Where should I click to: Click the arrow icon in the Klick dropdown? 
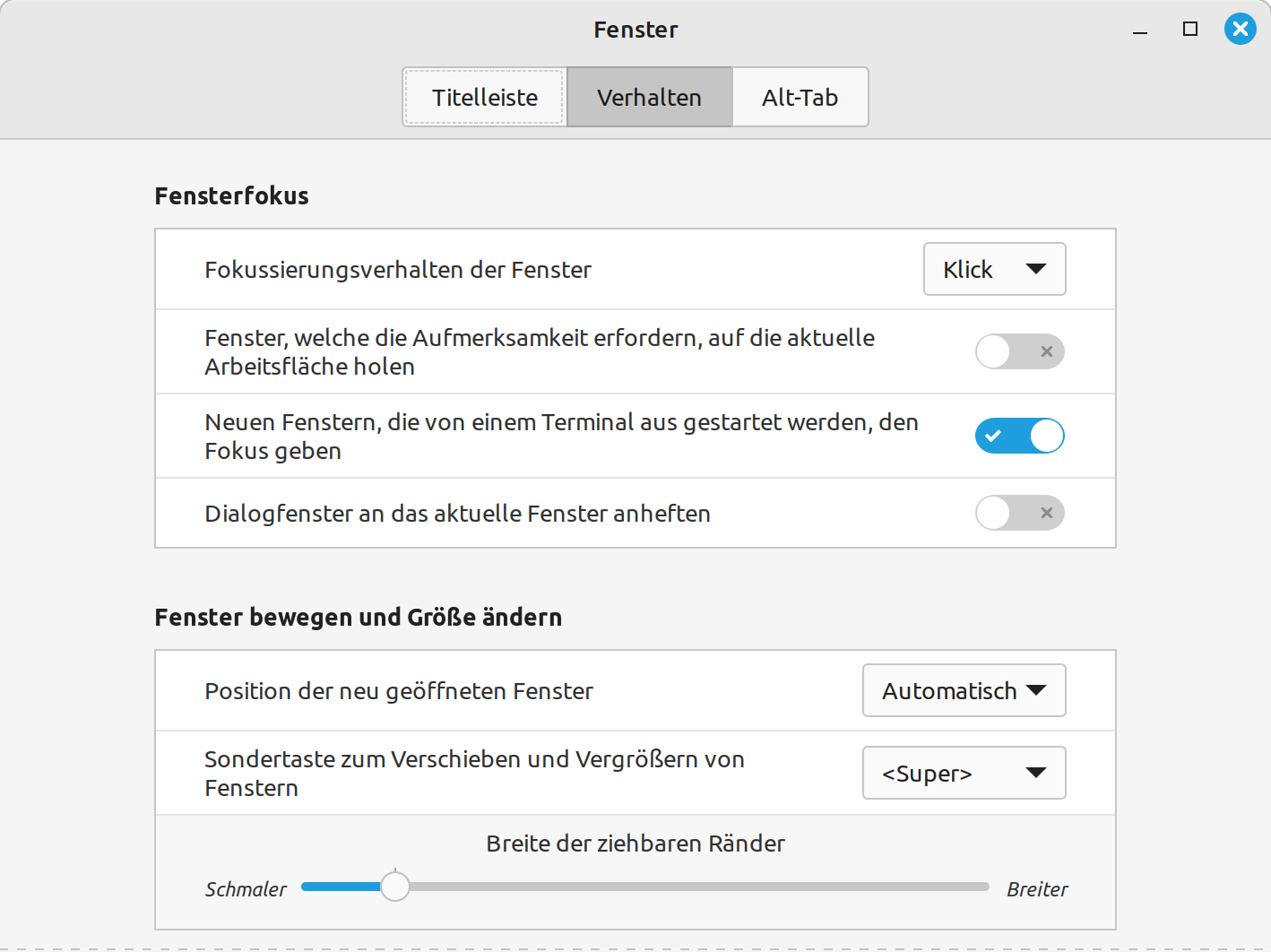[1036, 269]
